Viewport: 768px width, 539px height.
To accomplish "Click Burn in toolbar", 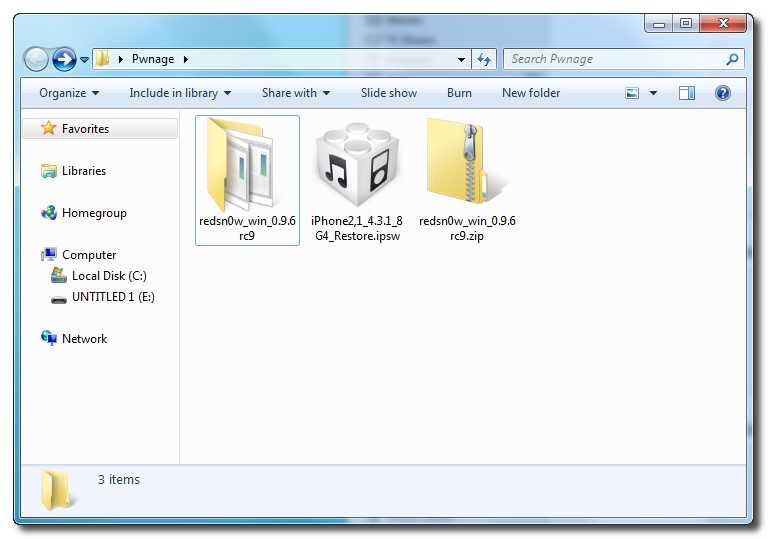I will click(x=459, y=93).
